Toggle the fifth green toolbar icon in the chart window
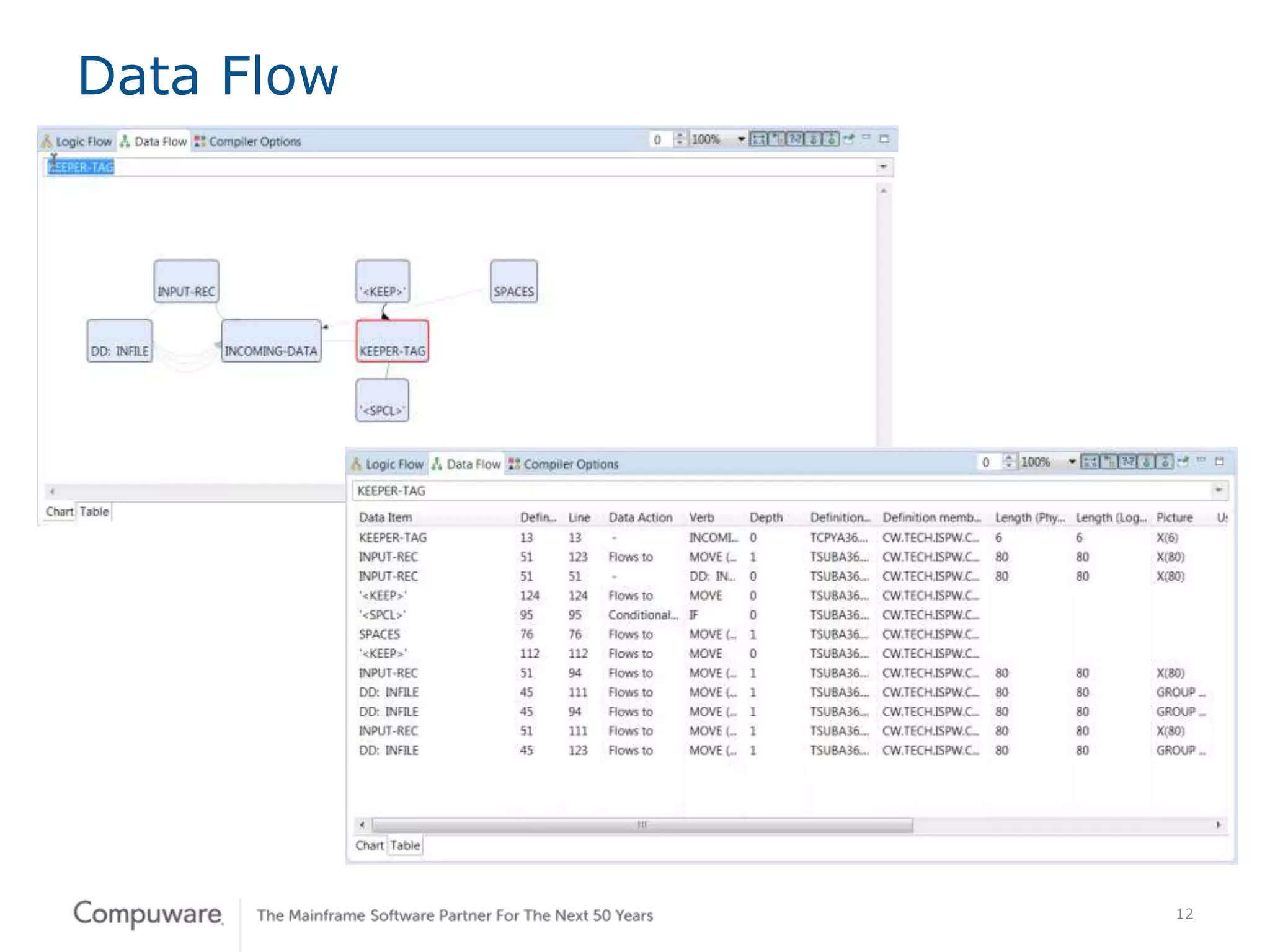1270x952 pixels. (x=831, y=139)
